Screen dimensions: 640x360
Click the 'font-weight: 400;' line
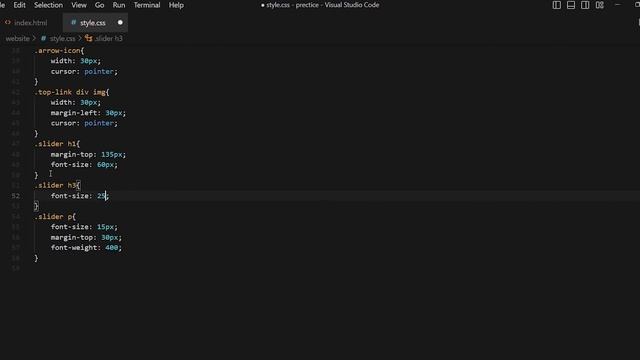[x=86, y=248]
